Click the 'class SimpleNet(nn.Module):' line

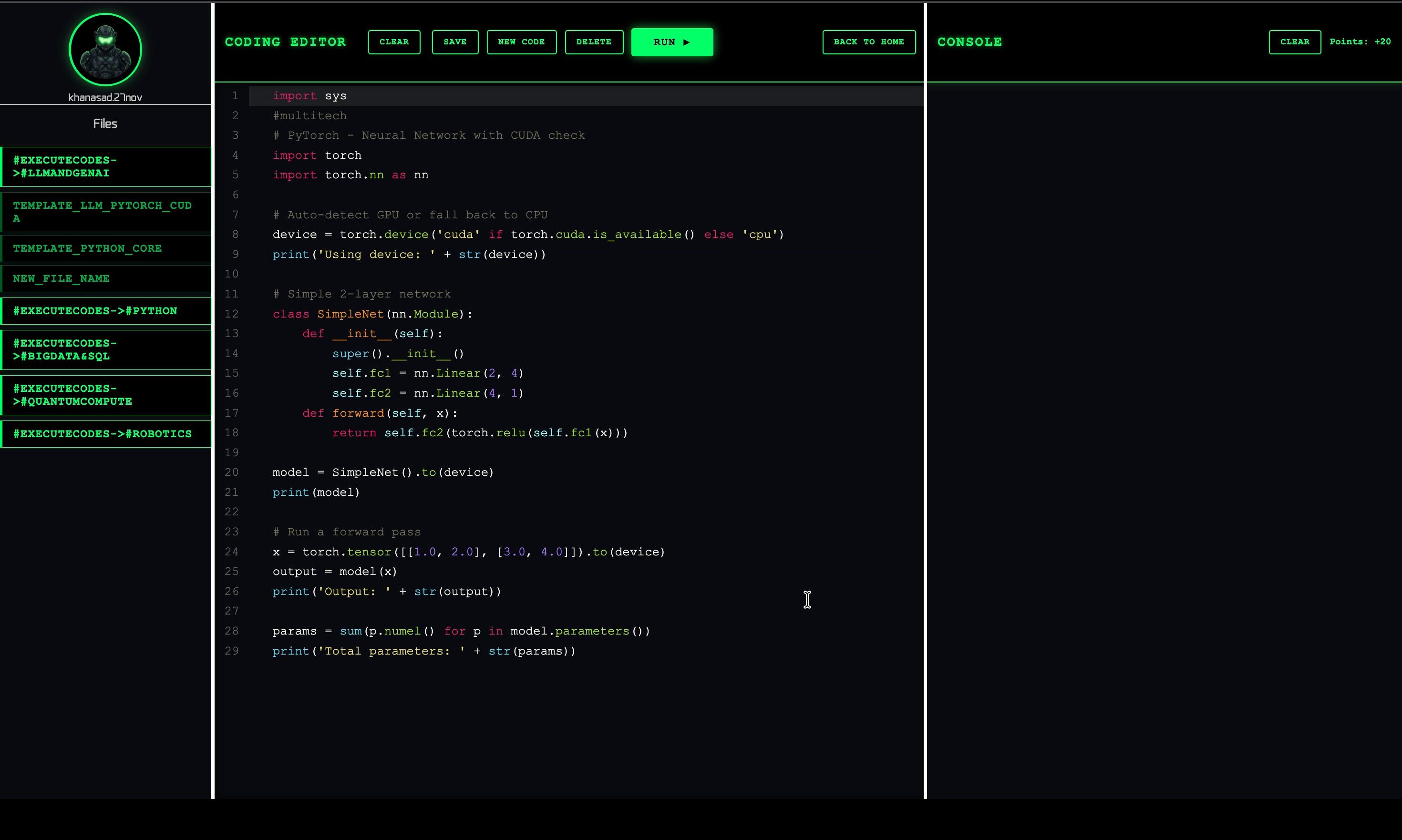pyautogui.click(x=372, y=314)
